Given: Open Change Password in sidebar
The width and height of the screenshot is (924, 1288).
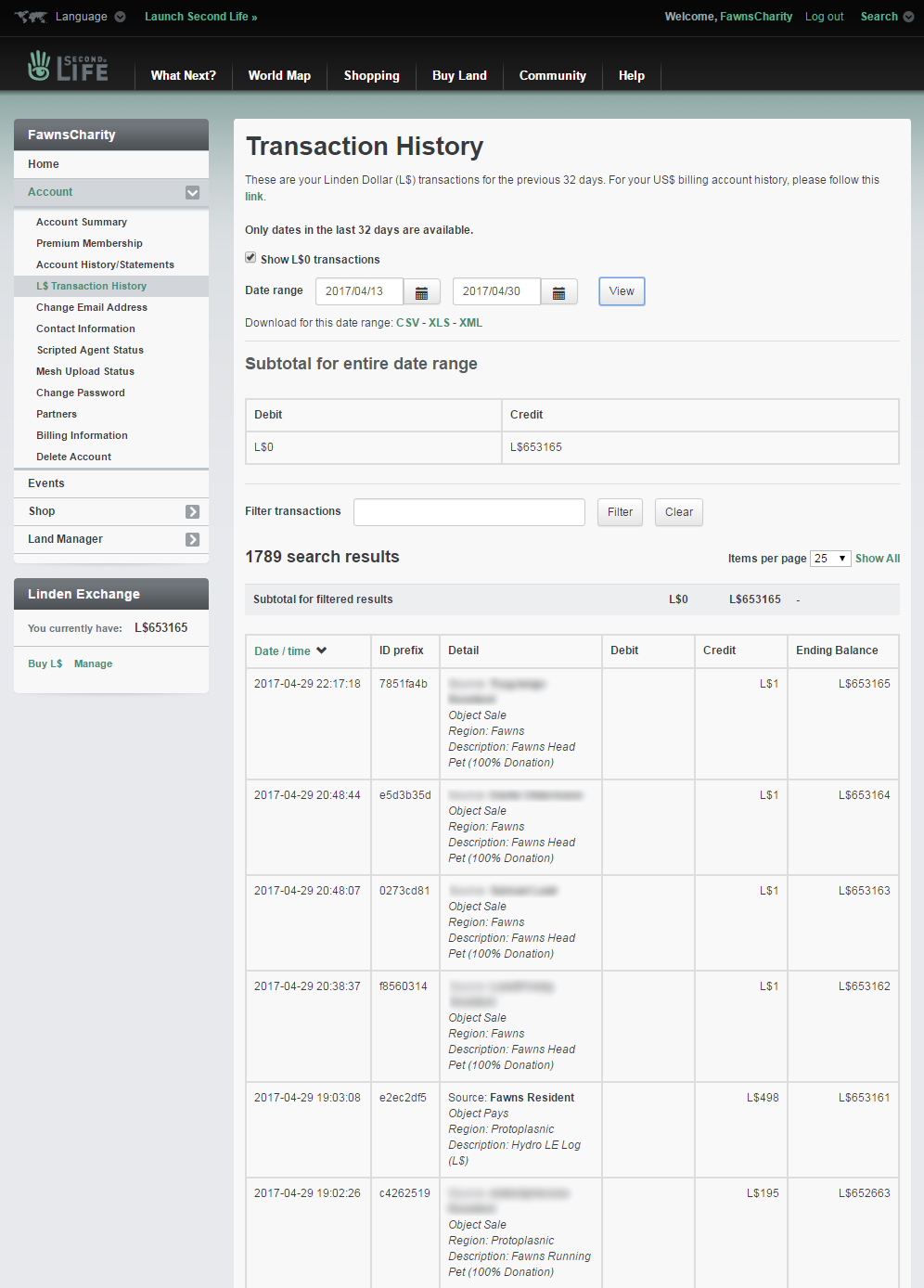Looking at the screenshot, I should pos(81,393).
